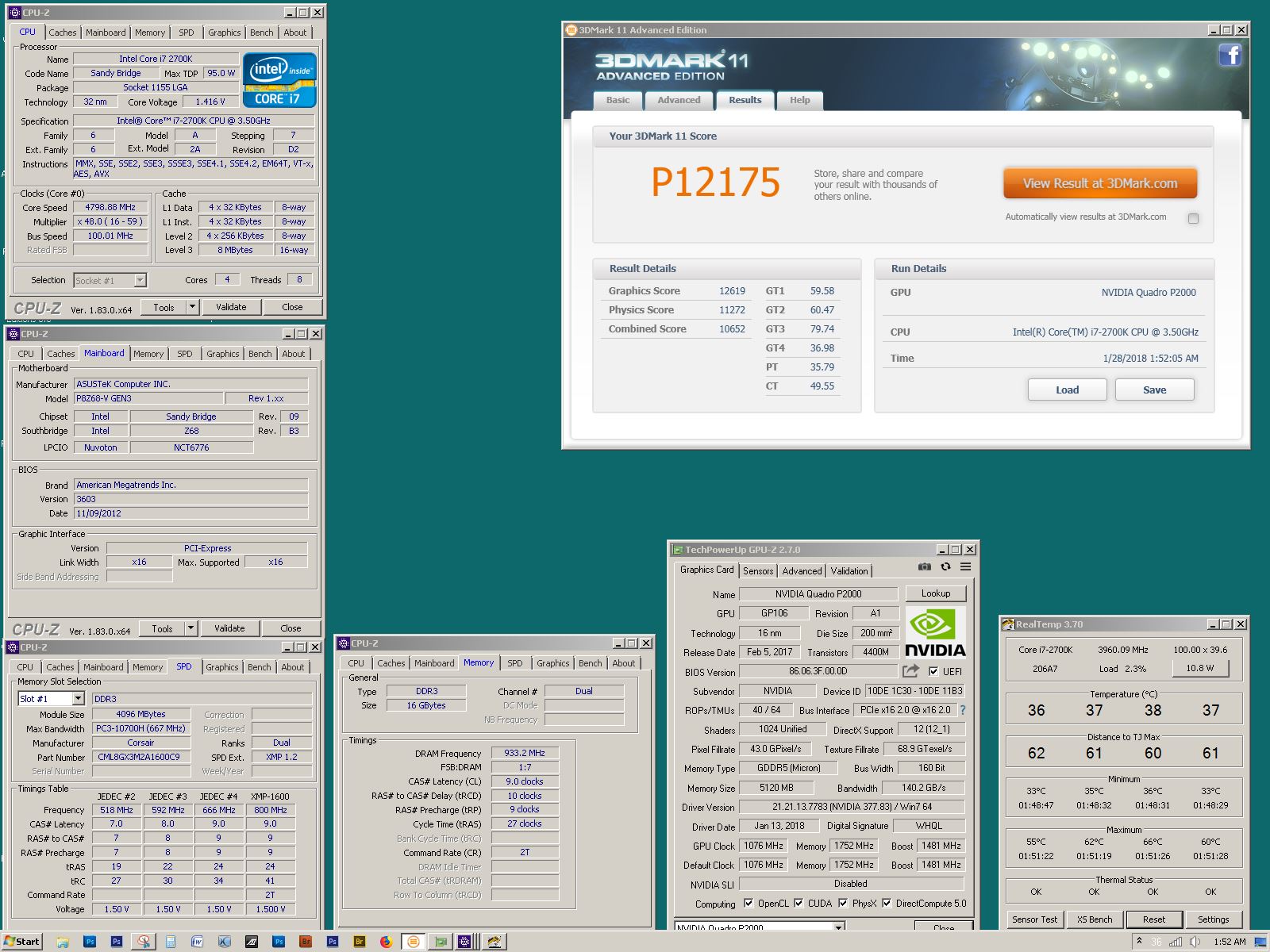
Task: Click the taskbar clock showing 1:52 AM
Action: coord(1230,942)
